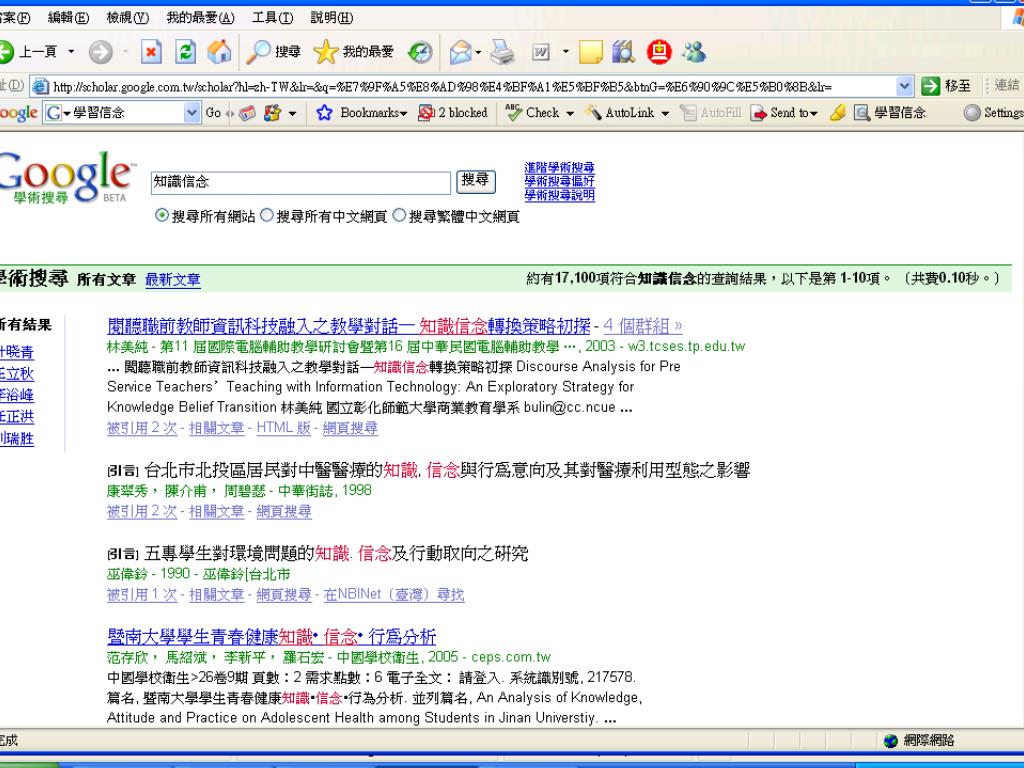1024x768 pixels.
Task: Expand the AutoLink dropdown arrow
Action: (665, 114)
